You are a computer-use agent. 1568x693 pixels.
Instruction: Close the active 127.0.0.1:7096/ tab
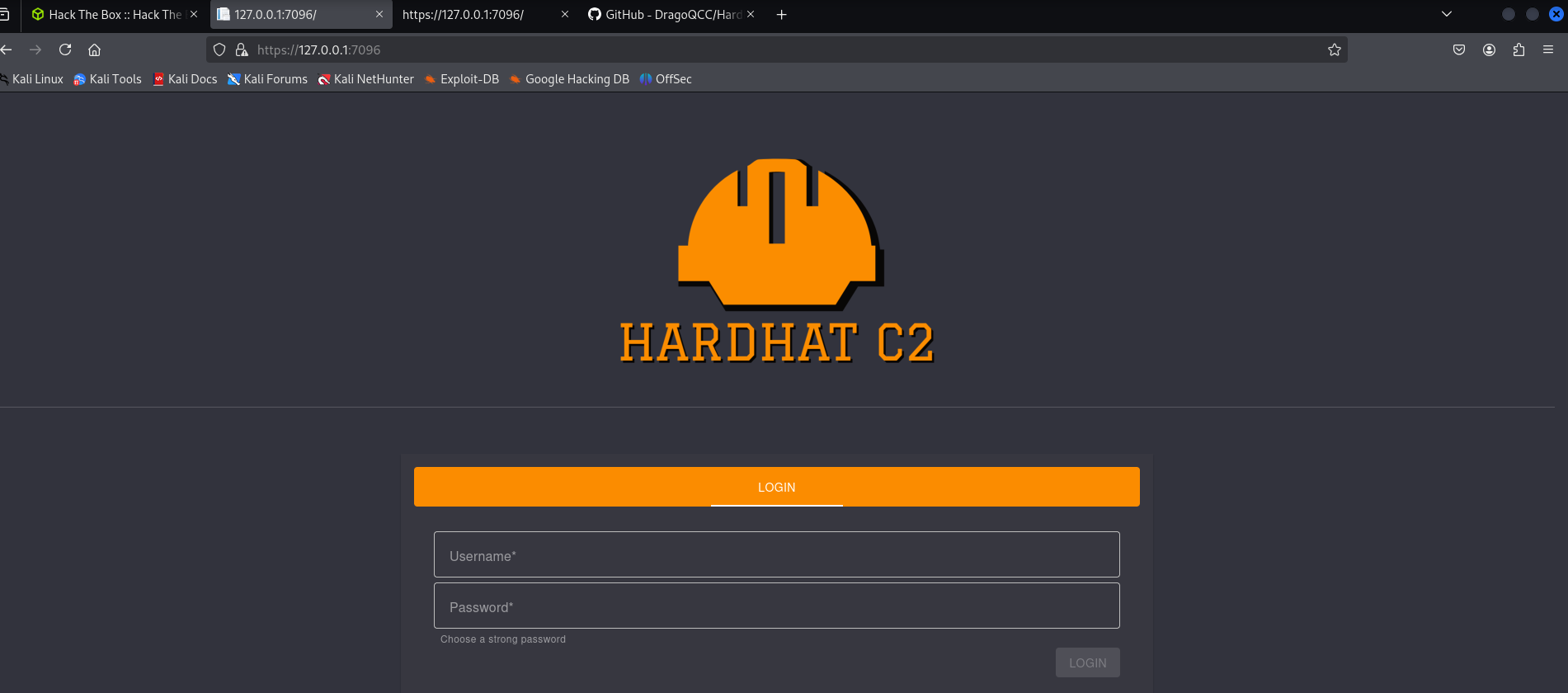(x=379, y=14)
